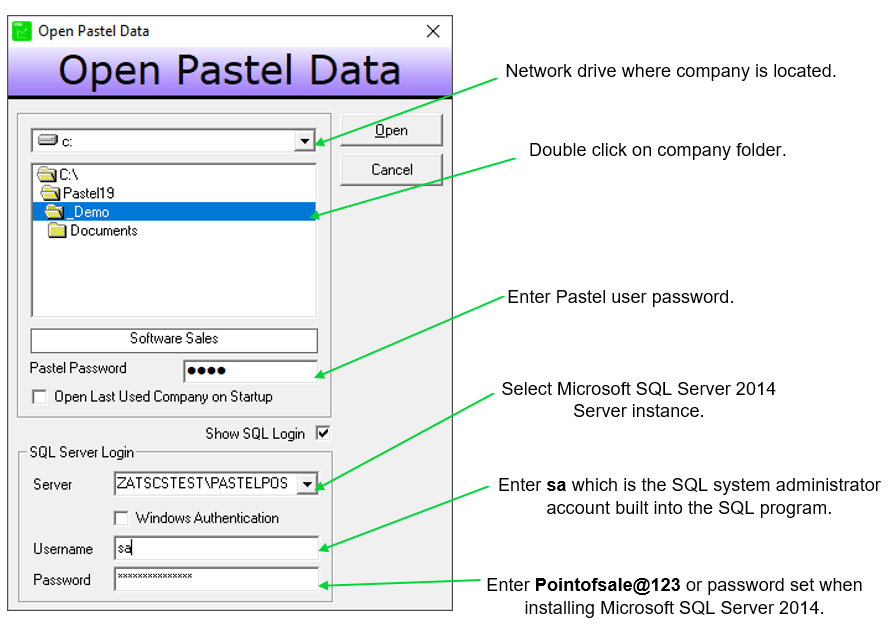Screen dimensions: 893x629
Task: Click the Open button
Action: (391, 130)
